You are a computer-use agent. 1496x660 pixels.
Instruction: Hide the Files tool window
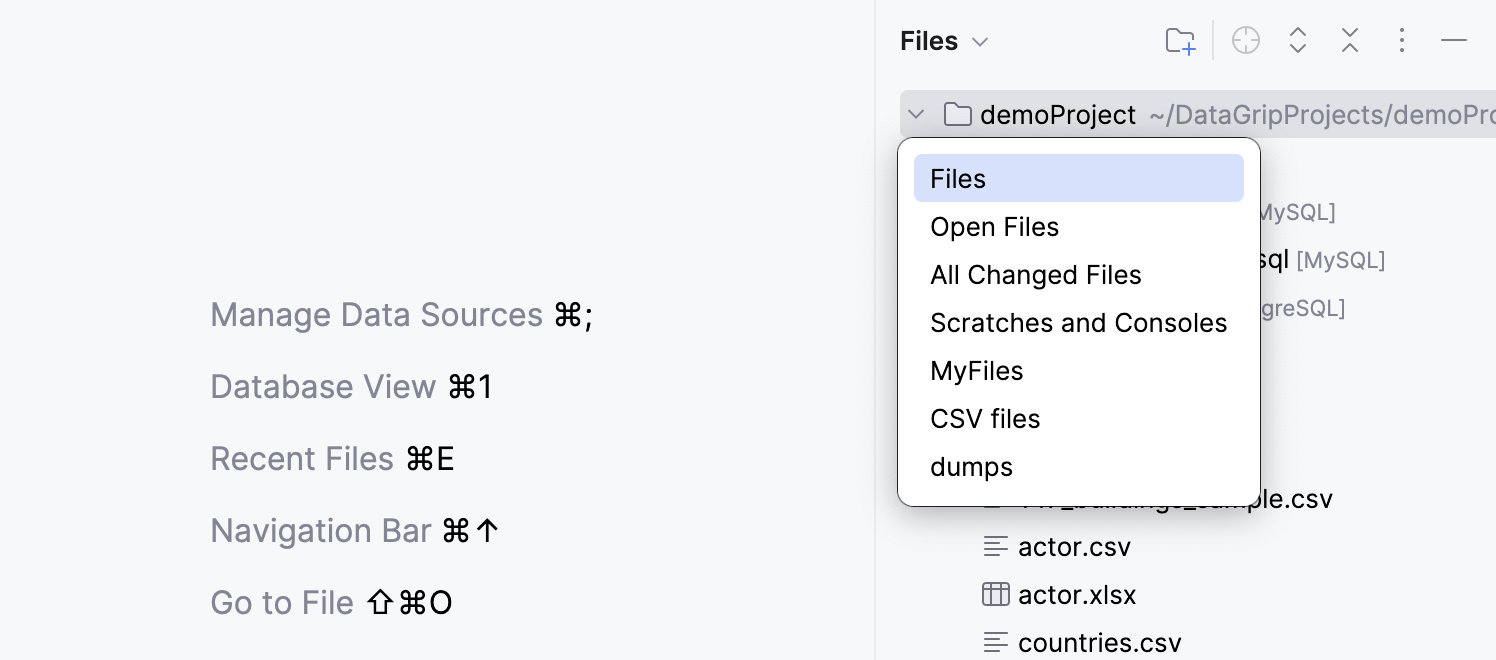[1454, 40]
